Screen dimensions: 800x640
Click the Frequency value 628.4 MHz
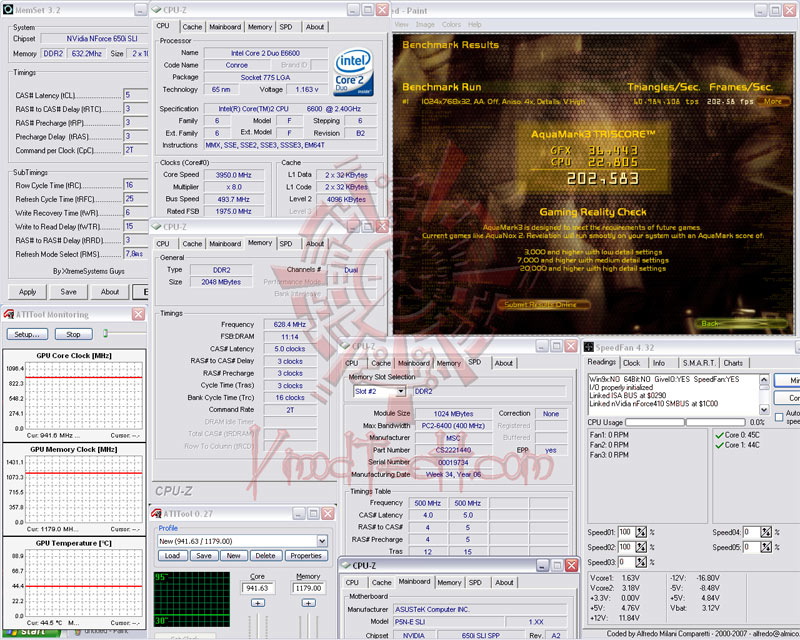(x=289, y=325)
